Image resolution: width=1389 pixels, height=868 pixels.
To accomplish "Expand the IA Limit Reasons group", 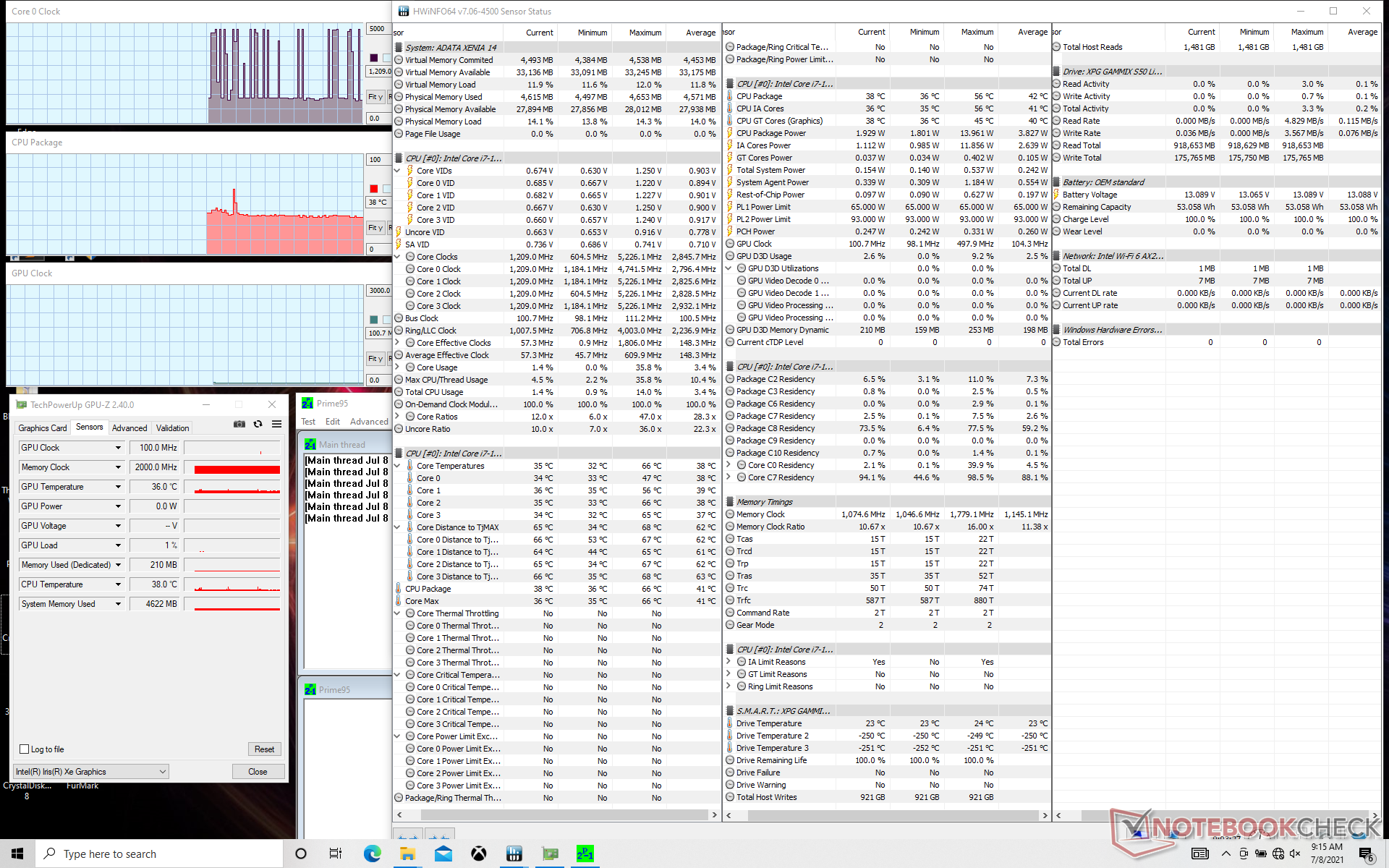I will point(729,662).
